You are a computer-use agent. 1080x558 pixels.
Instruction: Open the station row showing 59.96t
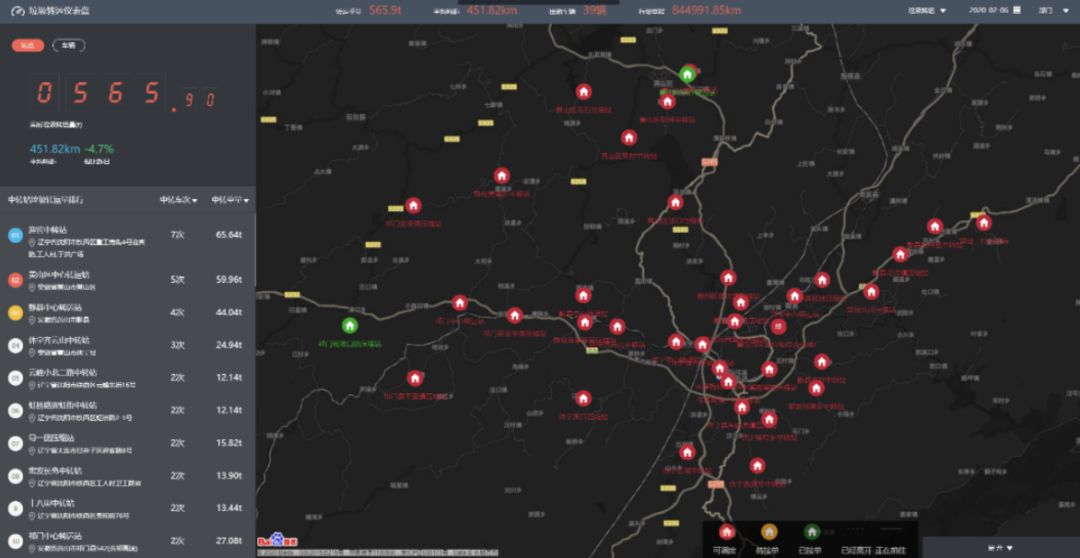tap(128, 279)
